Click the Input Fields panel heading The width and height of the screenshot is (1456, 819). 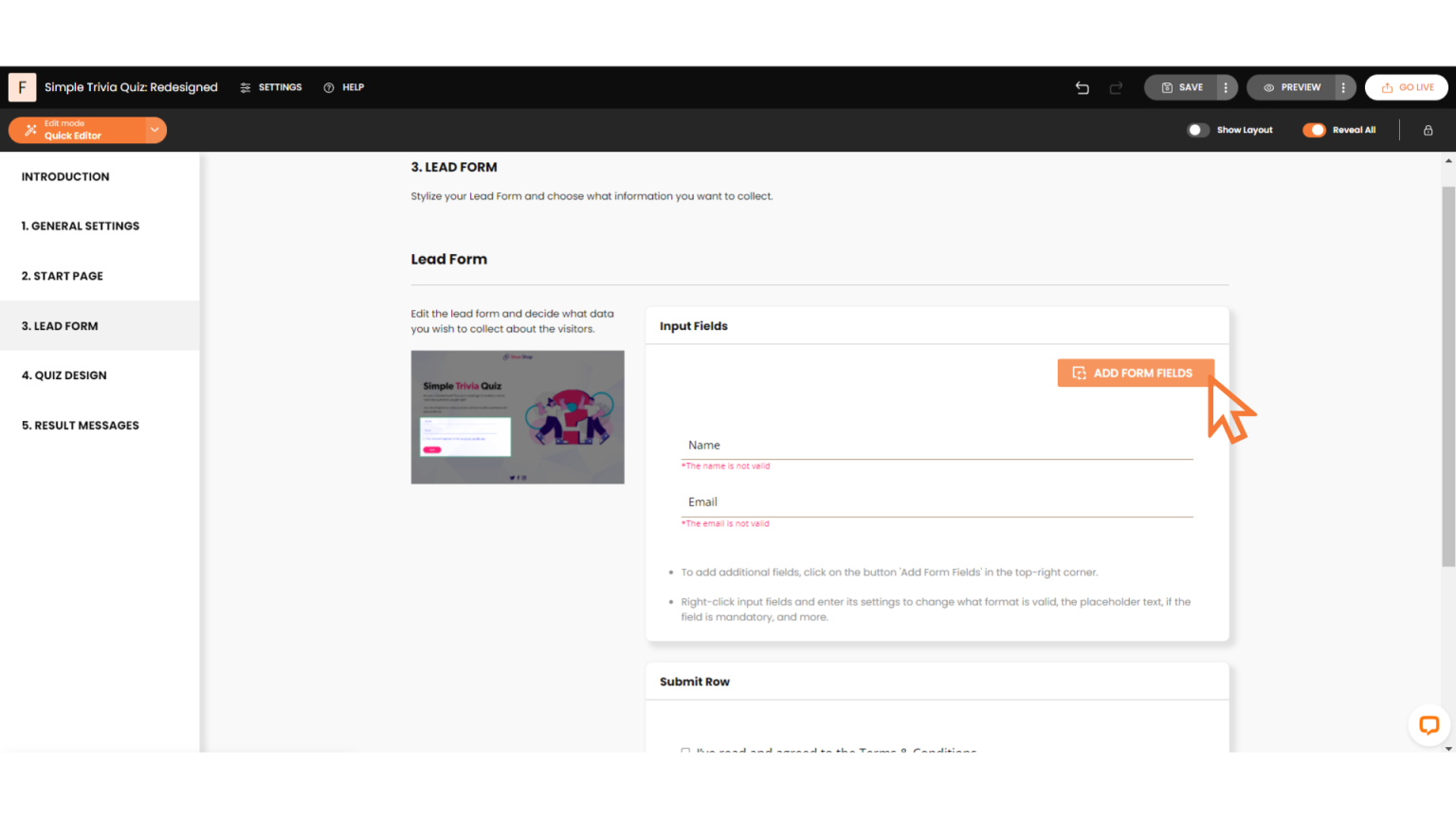(x=694, y=326)
